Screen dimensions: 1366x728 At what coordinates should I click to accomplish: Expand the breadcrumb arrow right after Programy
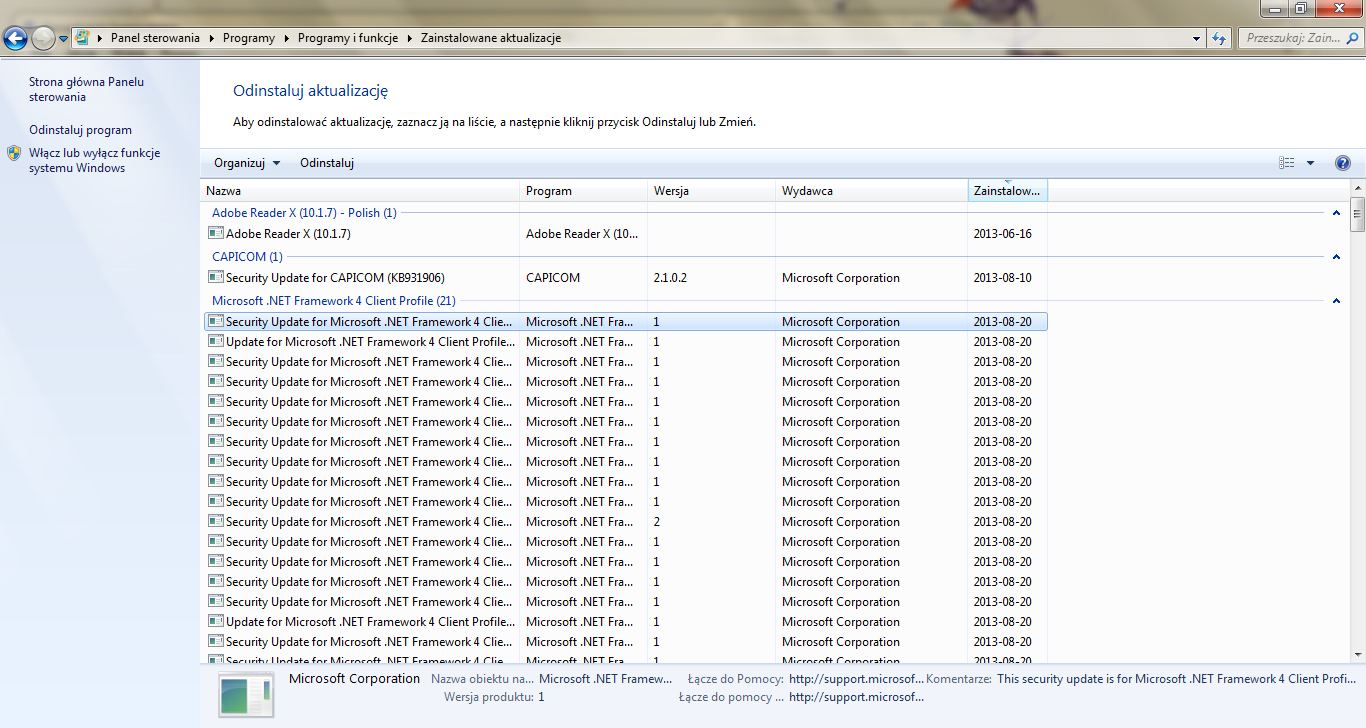286,38
